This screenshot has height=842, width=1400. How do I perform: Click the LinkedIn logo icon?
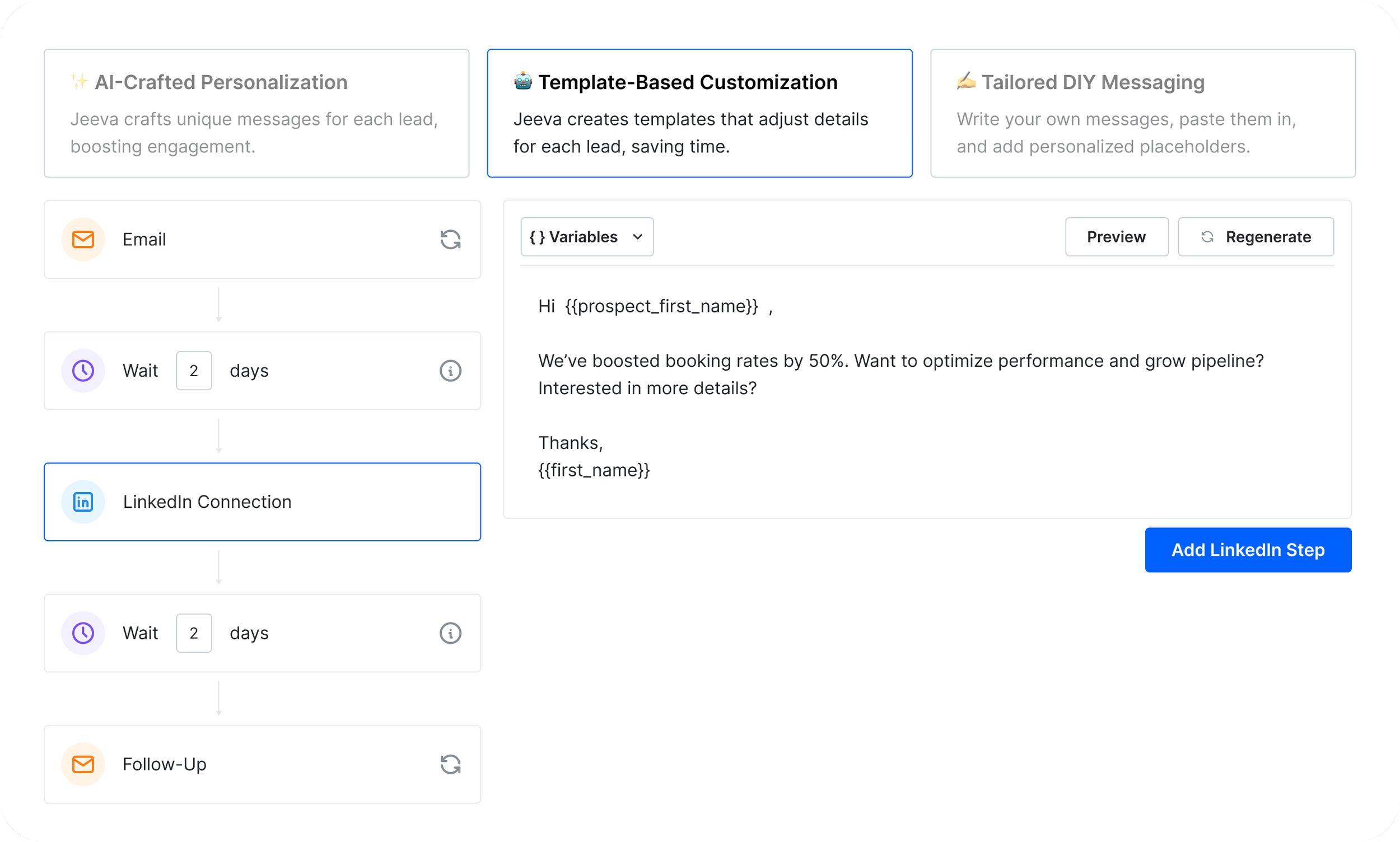[x=83, y=502]
